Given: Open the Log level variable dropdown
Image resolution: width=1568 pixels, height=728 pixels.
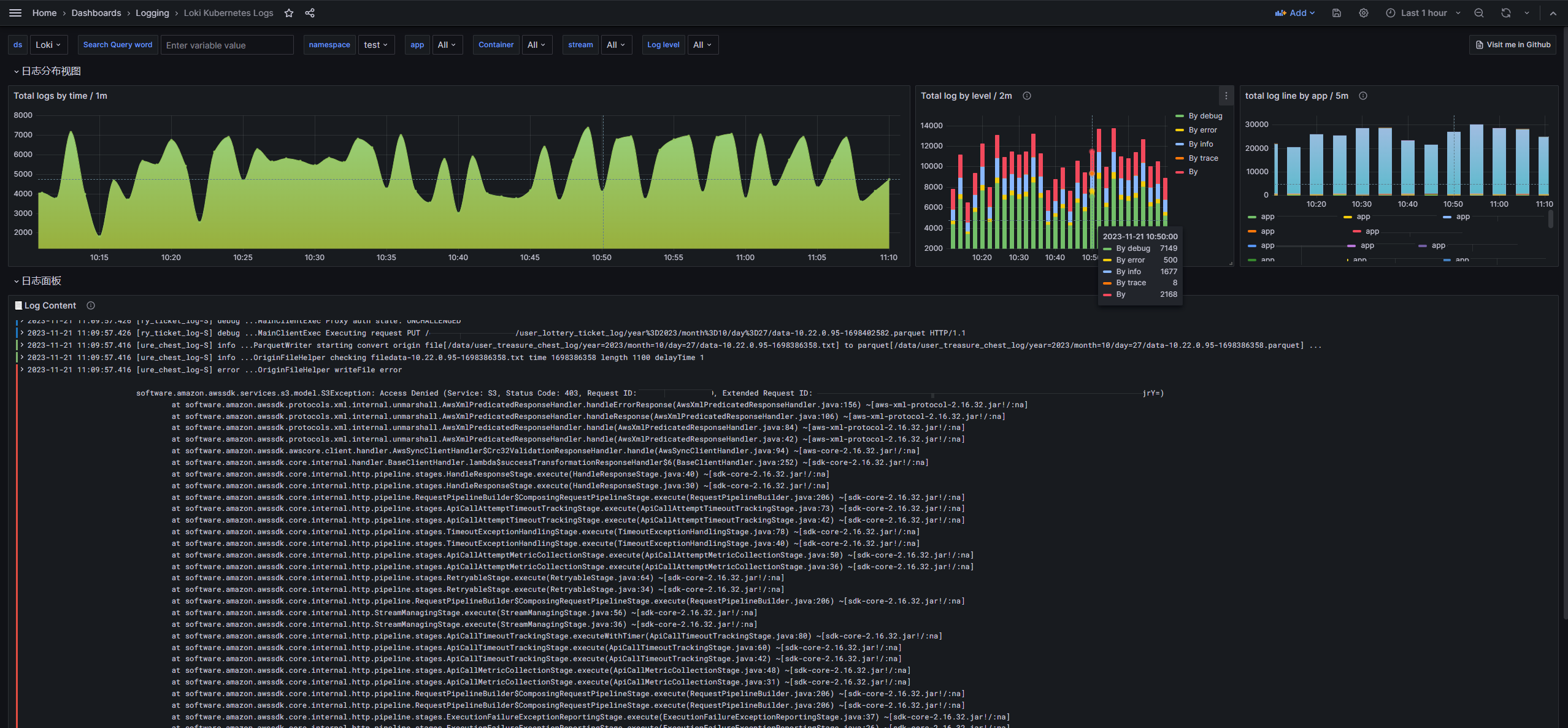Looking at the screenshot, I should tap(702, 45).
